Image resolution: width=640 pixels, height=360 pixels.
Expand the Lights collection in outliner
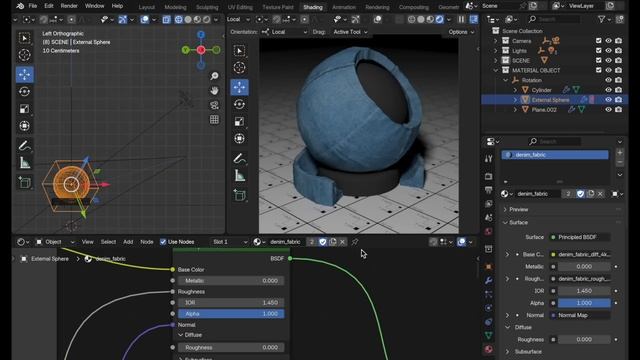496,51
